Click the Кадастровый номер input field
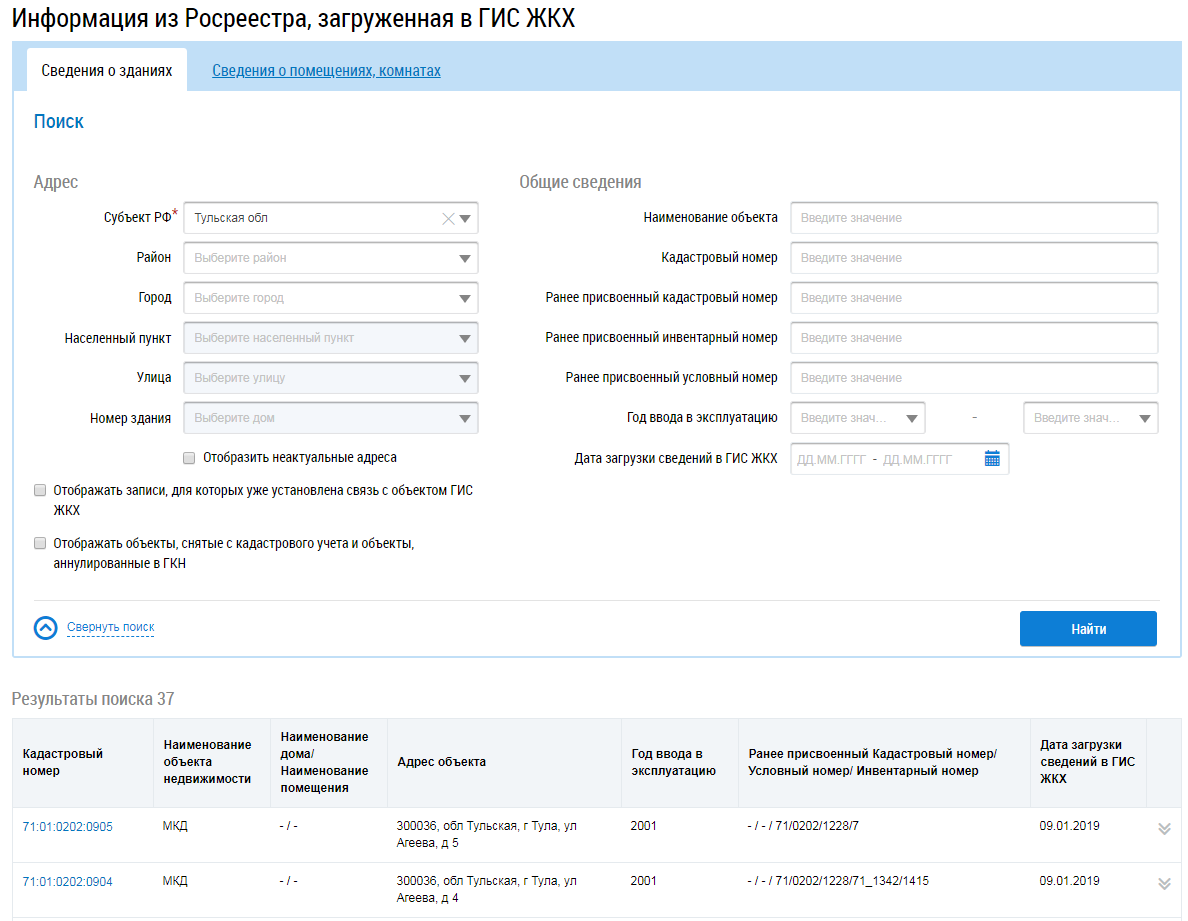Image resolution: width=1188 pixels, height=921 pixels. 973,258
